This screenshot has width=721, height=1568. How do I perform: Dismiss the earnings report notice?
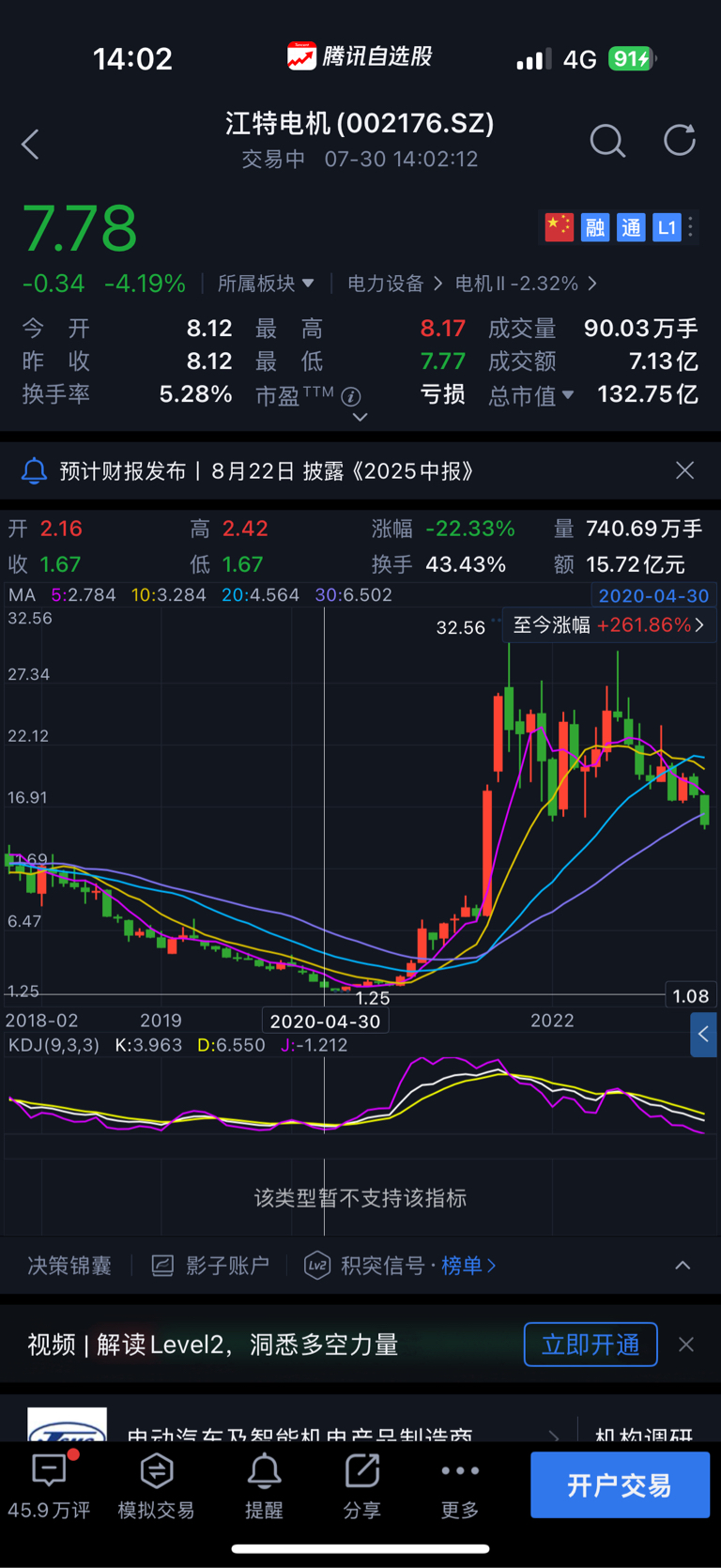coord(685,470)
